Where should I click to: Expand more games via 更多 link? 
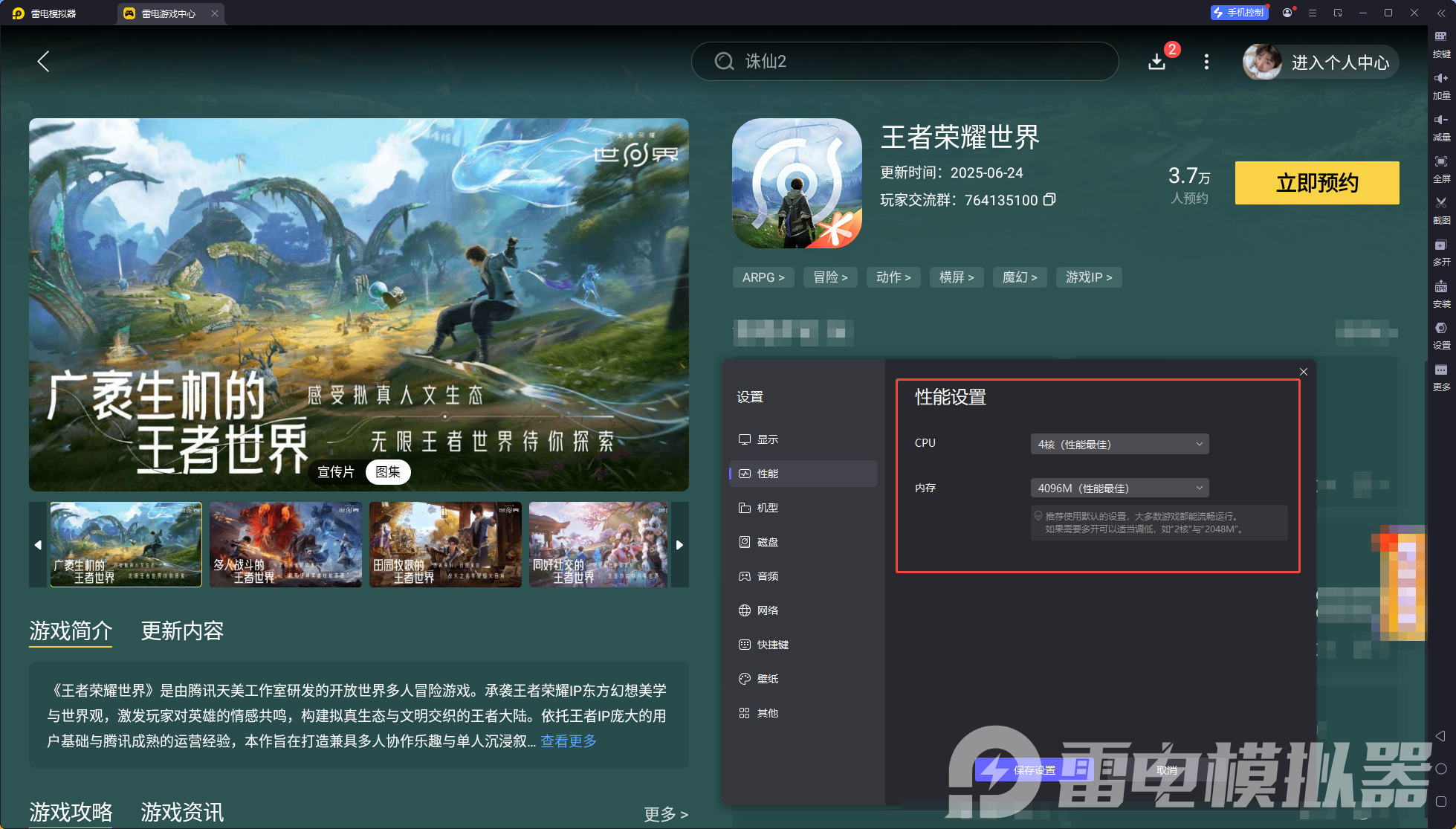click(x=665, y=814)
